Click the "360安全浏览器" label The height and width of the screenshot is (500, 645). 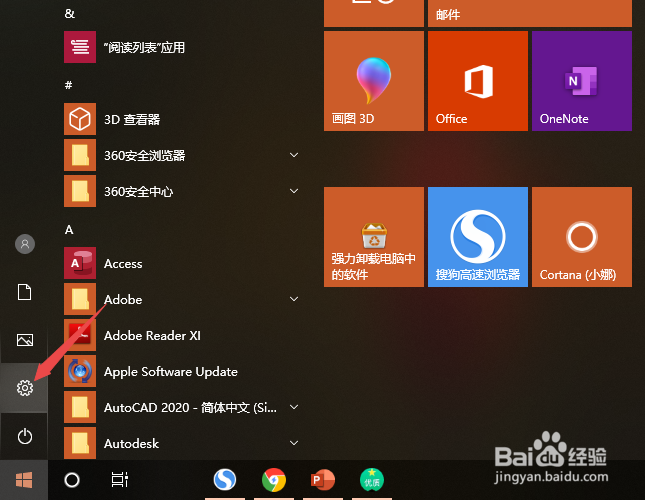pos(144,155)
